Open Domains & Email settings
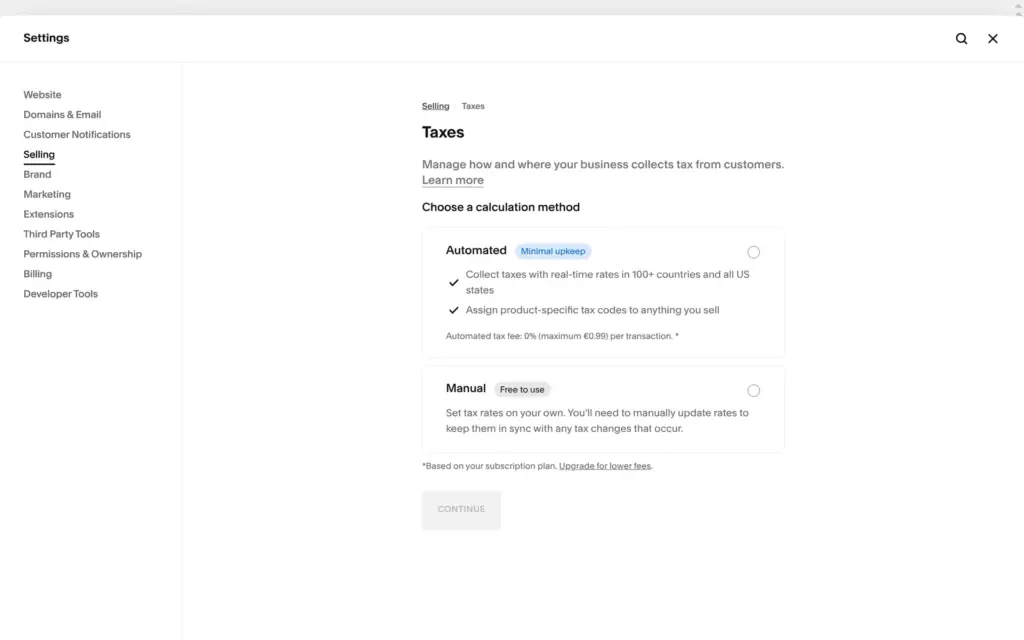1024x640 pixels. 62,114
